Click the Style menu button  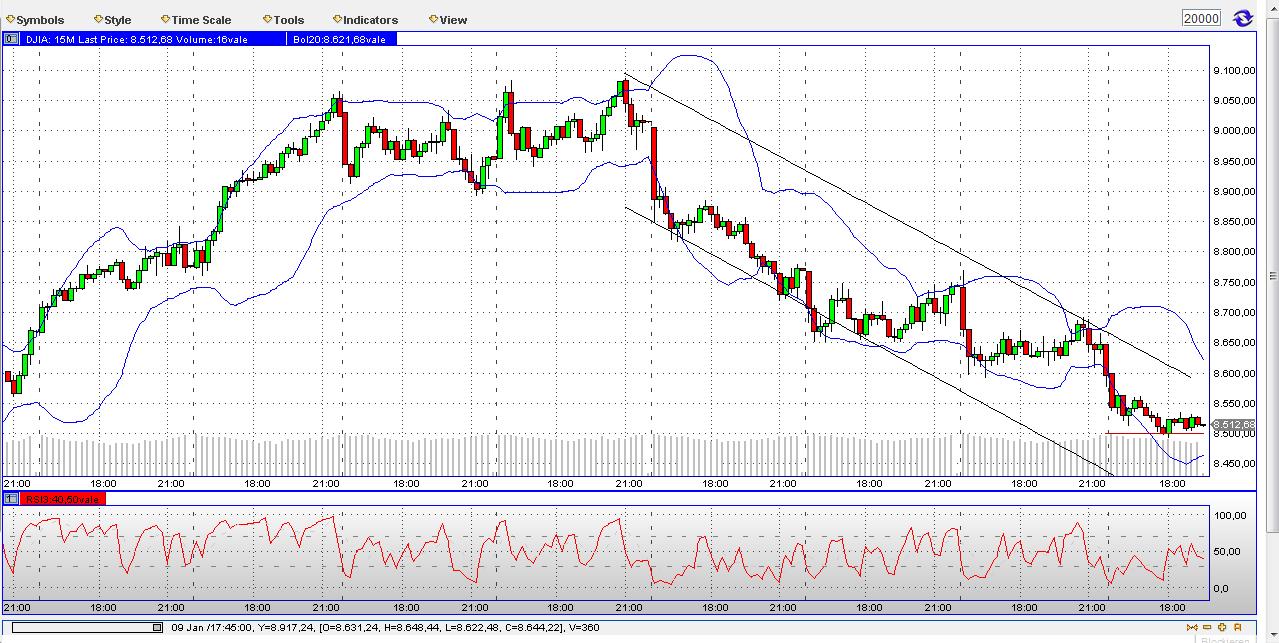coord(113,19)
